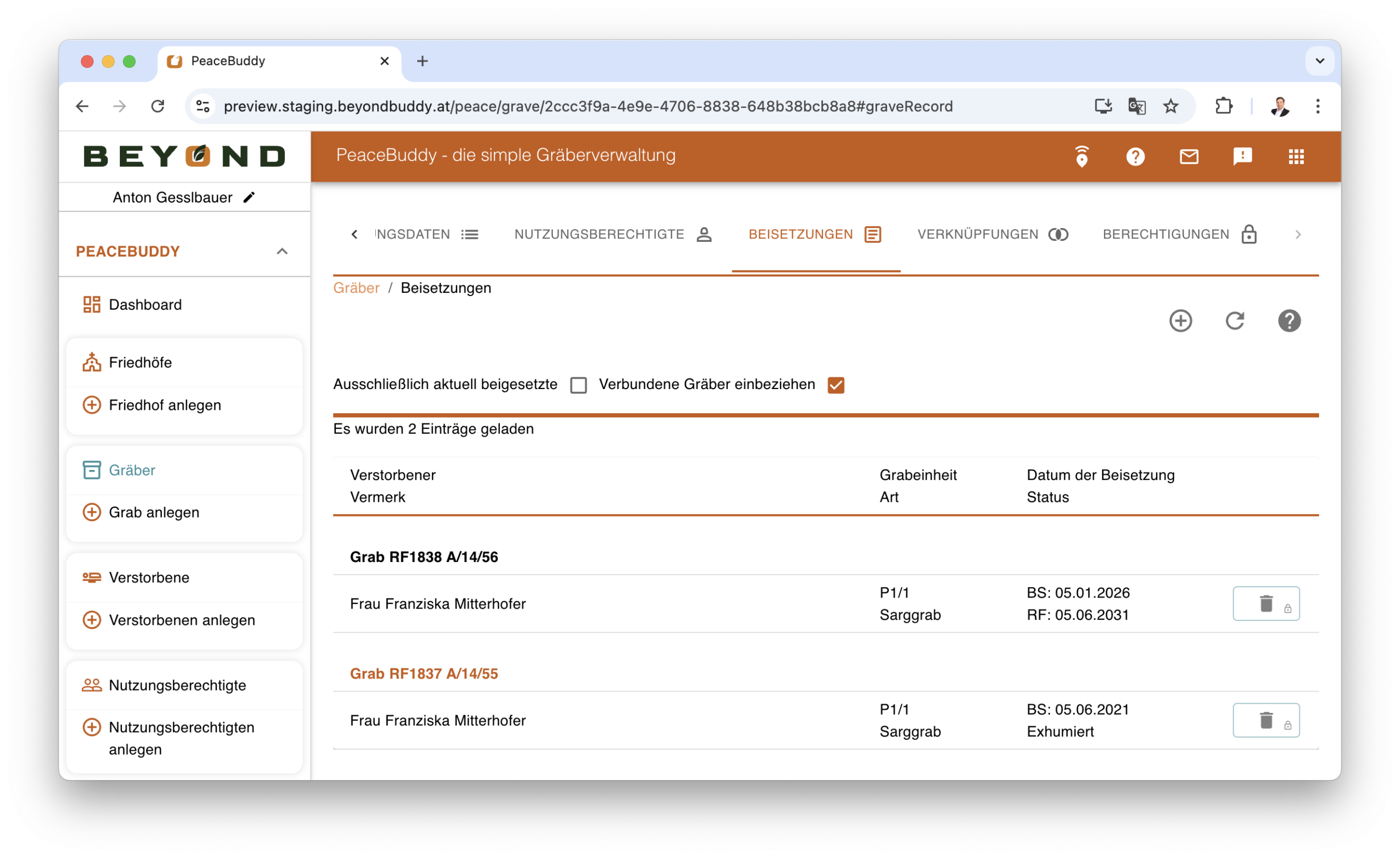Enable 'Ausschließlich aktuell beigesetzte' checkbox
This screenshot has width=1400, height=858.
pos(579,385)
